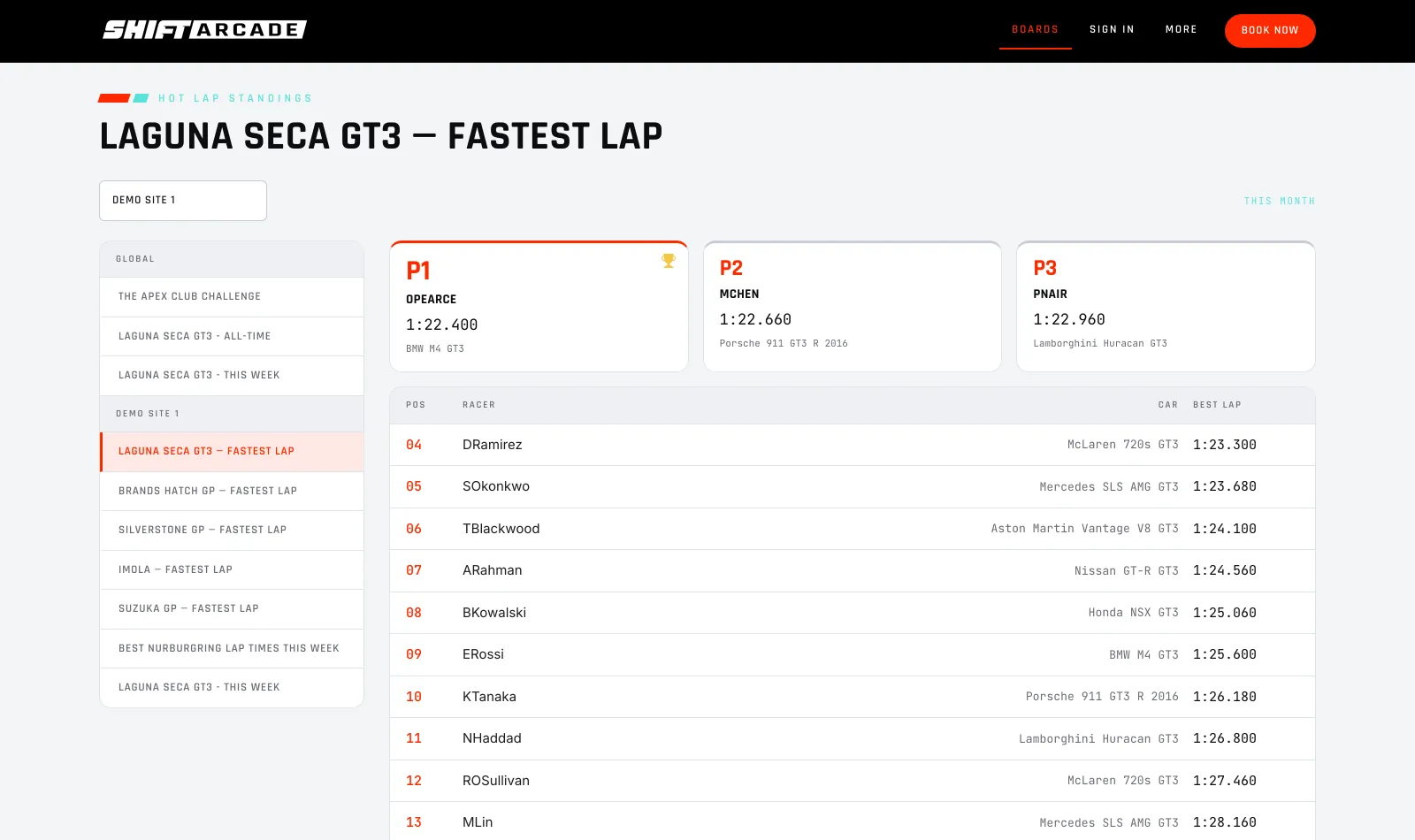Click the Best Lap column header

(1217, 405)
